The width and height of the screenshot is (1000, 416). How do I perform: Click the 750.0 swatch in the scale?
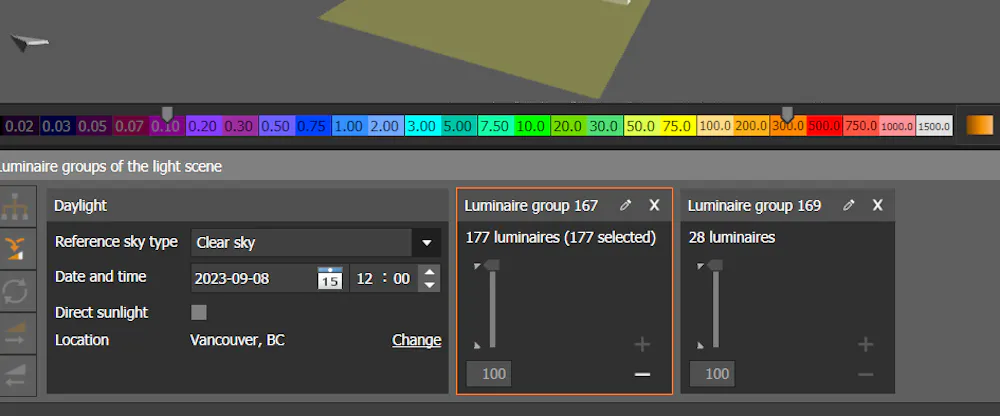(x=860, y=126)
